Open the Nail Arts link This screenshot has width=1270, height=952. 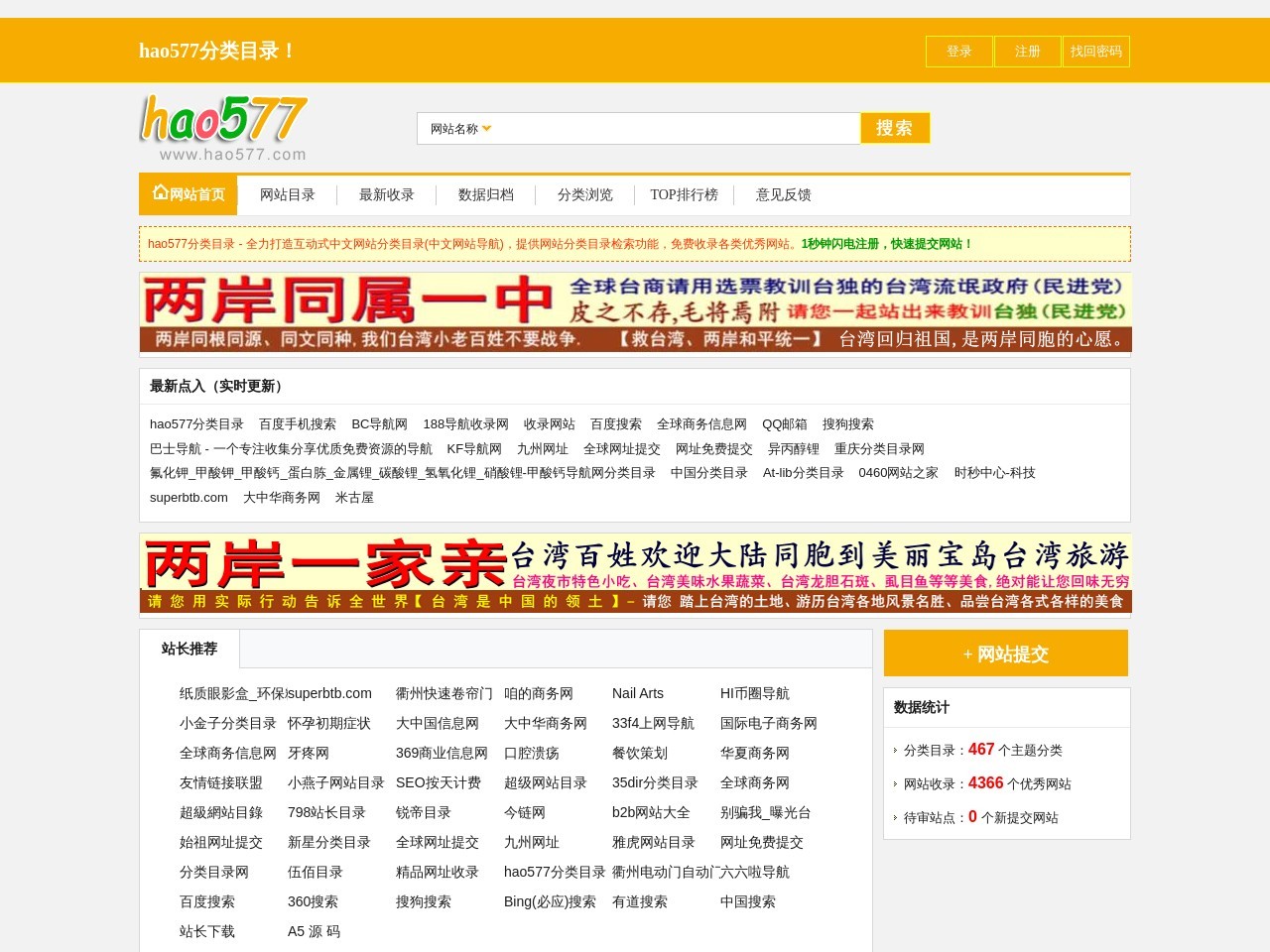[637, 694]
